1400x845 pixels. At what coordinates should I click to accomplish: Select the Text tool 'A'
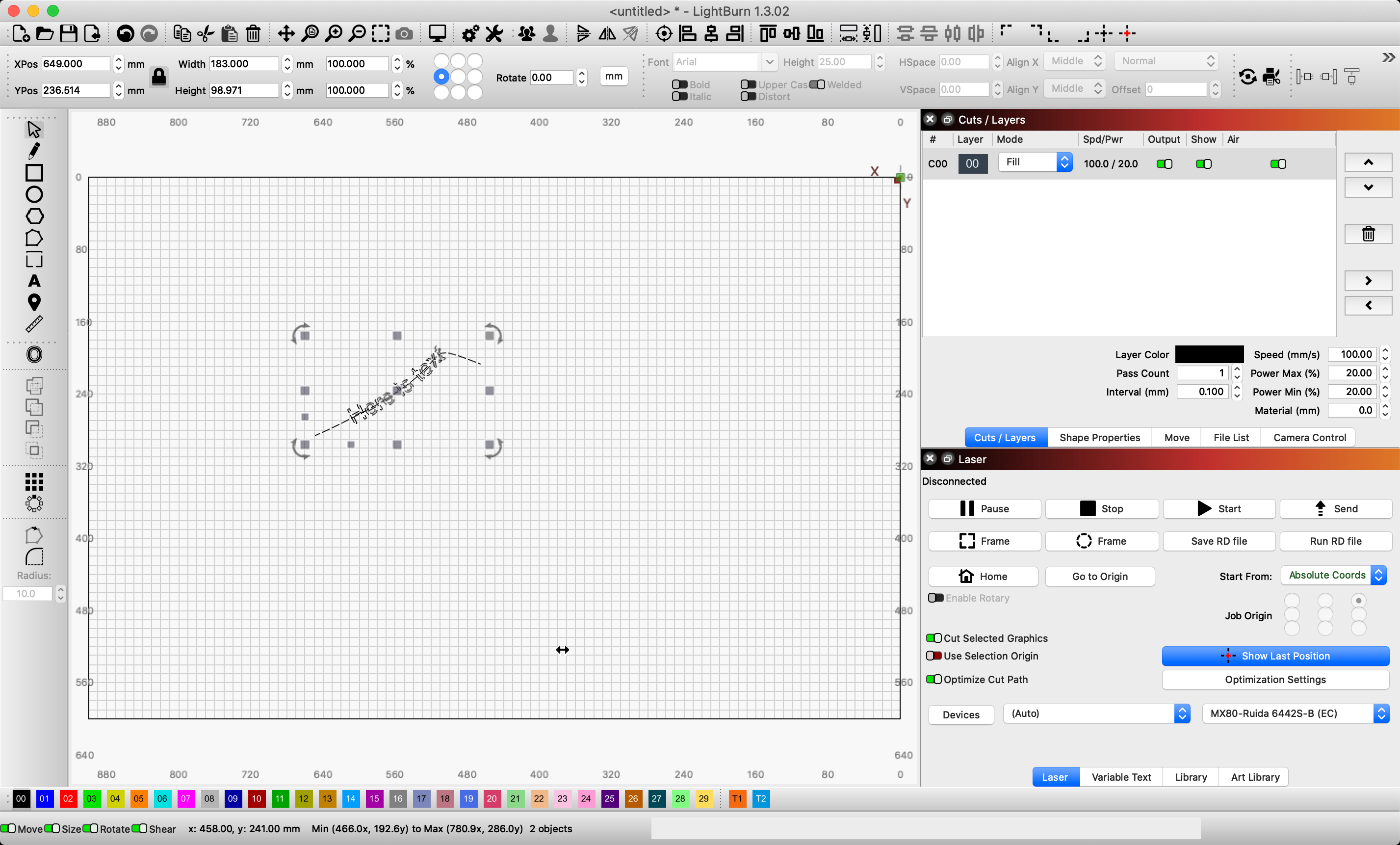[x=34, y=281]
